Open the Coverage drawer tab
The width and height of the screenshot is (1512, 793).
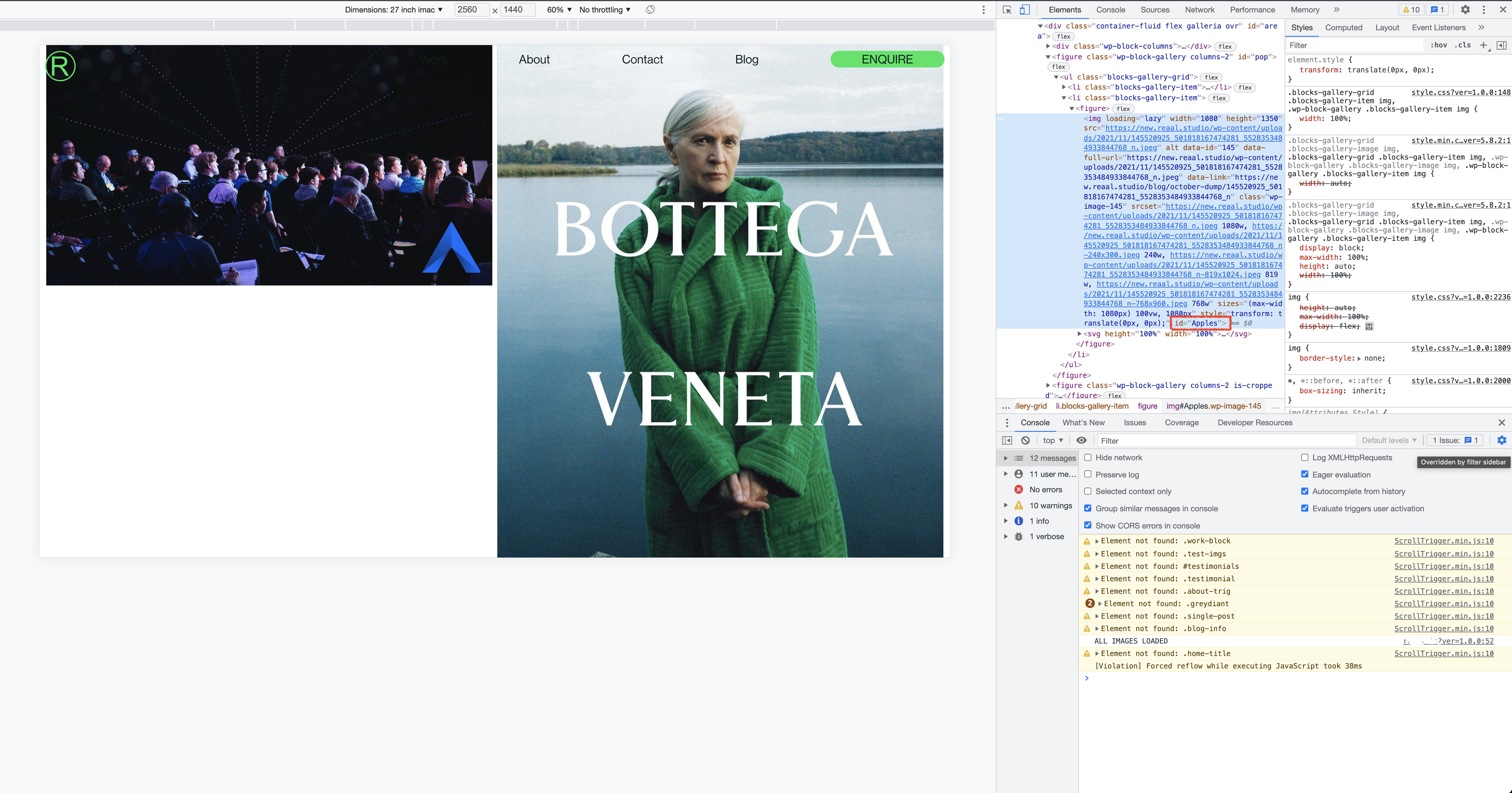tap(1181, 423)
